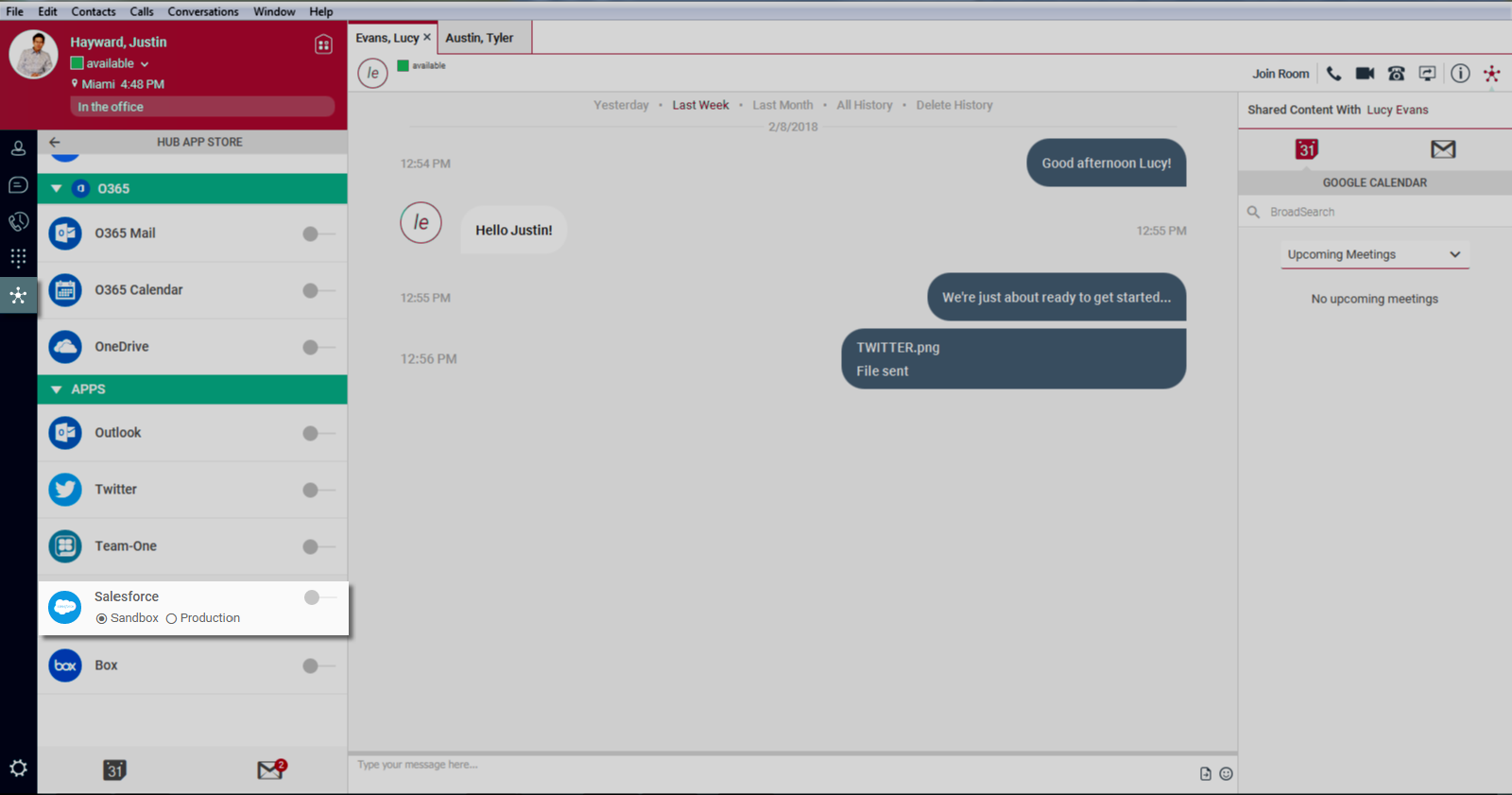Attach a file using the document icon
Image resolution: width=1512 pixels, height=795 pixels.
(1205, 773)
